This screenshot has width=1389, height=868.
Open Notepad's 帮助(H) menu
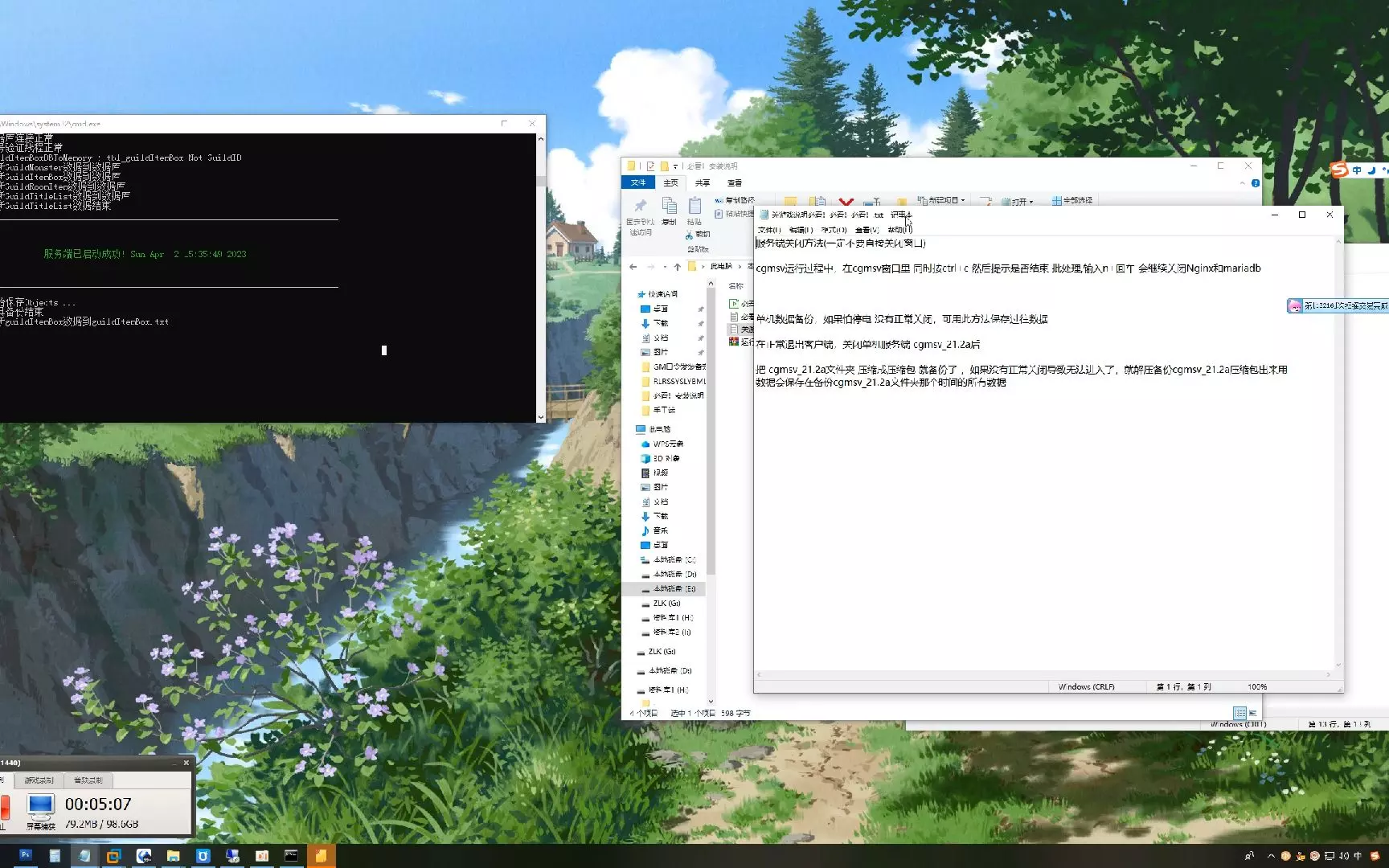[x=899, y=230]
